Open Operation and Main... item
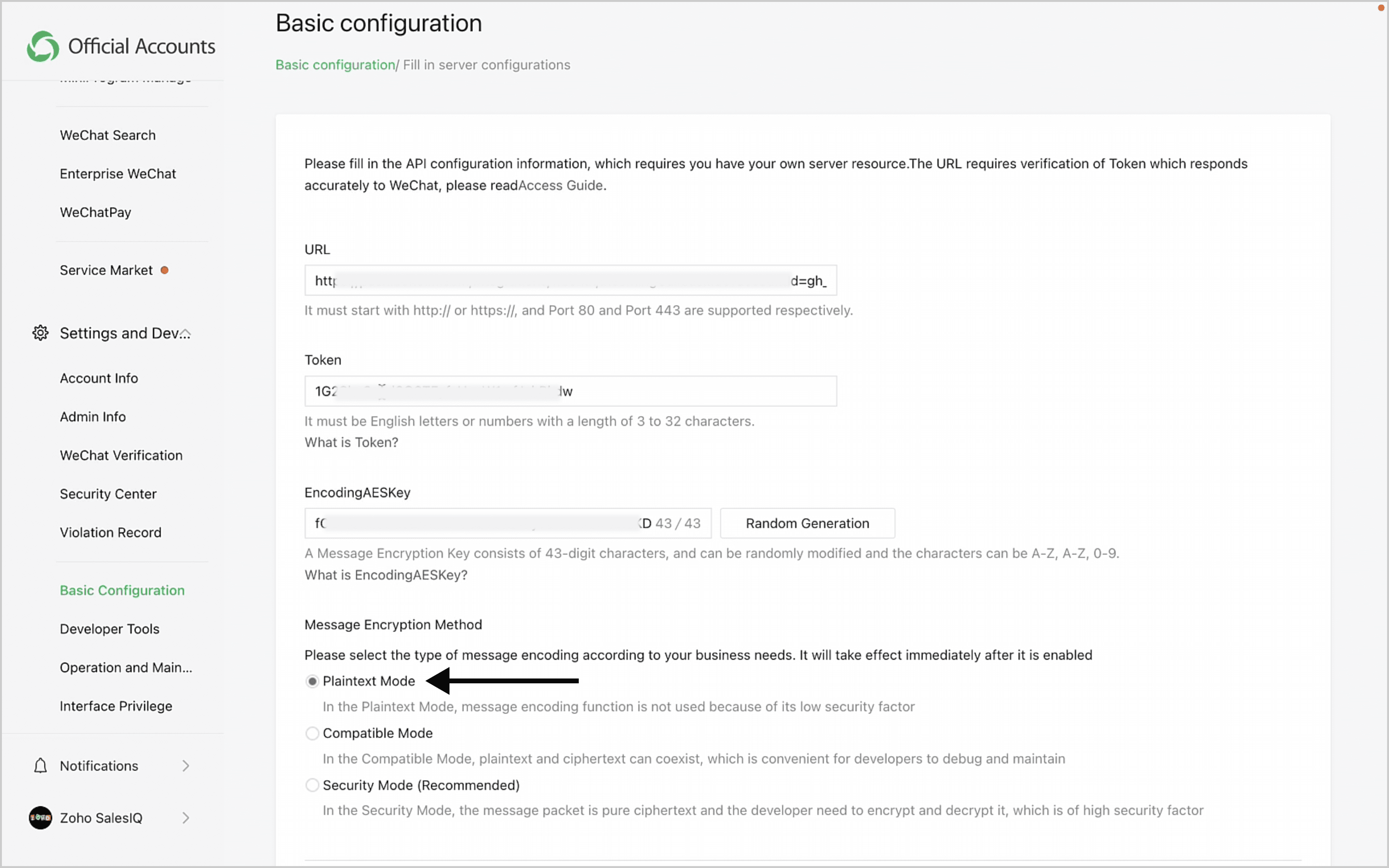1389x868 pixels. coord(126,668)
